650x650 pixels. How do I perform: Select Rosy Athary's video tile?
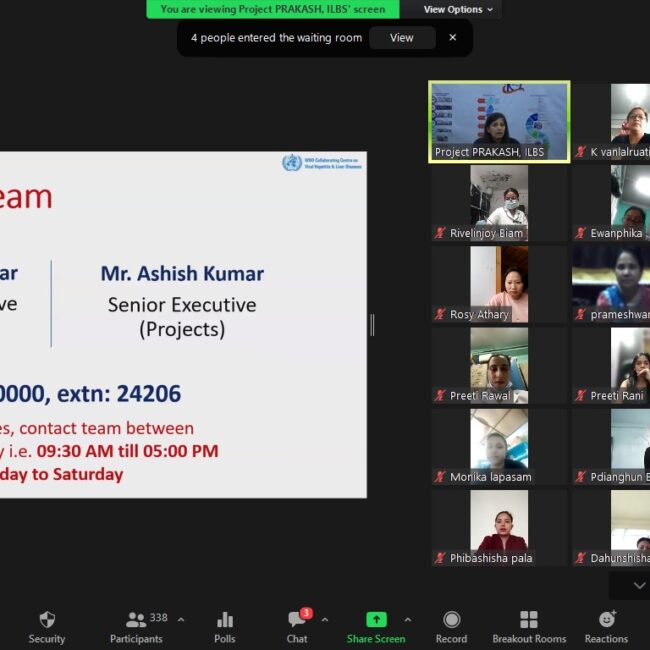pos(499,284)
